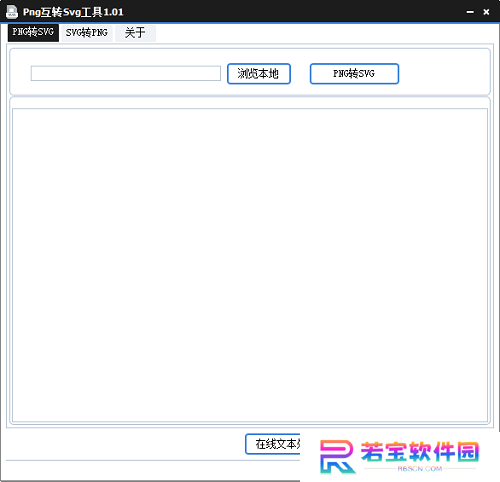Click the file path input field
The height and width of the screenshot is (482, 500).
(126, 73)
